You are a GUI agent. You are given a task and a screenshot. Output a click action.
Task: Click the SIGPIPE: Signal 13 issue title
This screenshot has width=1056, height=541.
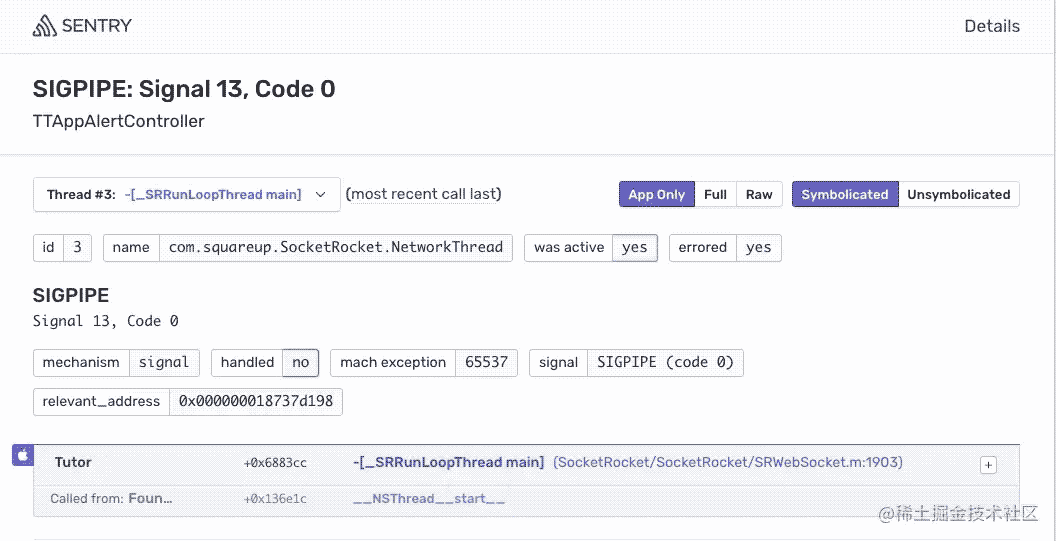tap(184, 89)
